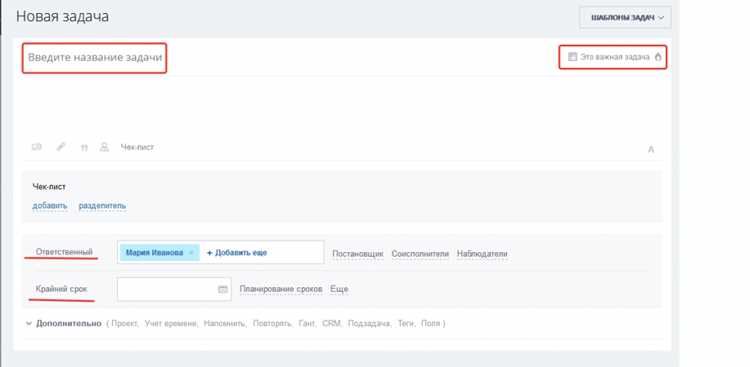Viewport: 750px width, 367px height.
Task: Click Чек-лист in the description toolbar
Action: 137,147
